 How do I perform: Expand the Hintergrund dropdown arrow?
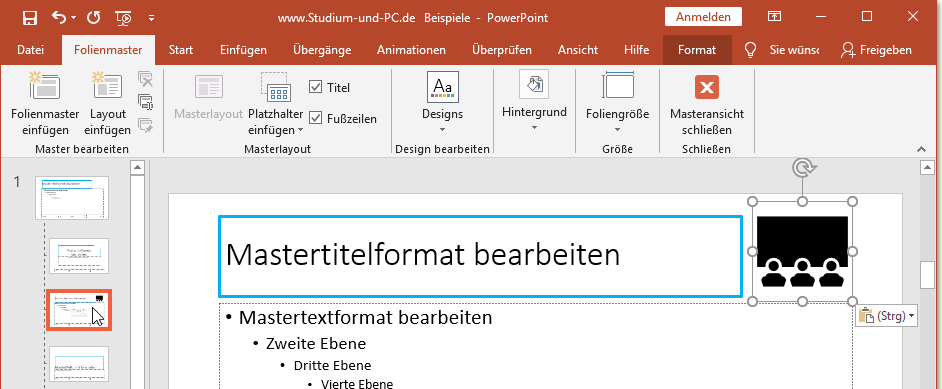click(534, 127)
